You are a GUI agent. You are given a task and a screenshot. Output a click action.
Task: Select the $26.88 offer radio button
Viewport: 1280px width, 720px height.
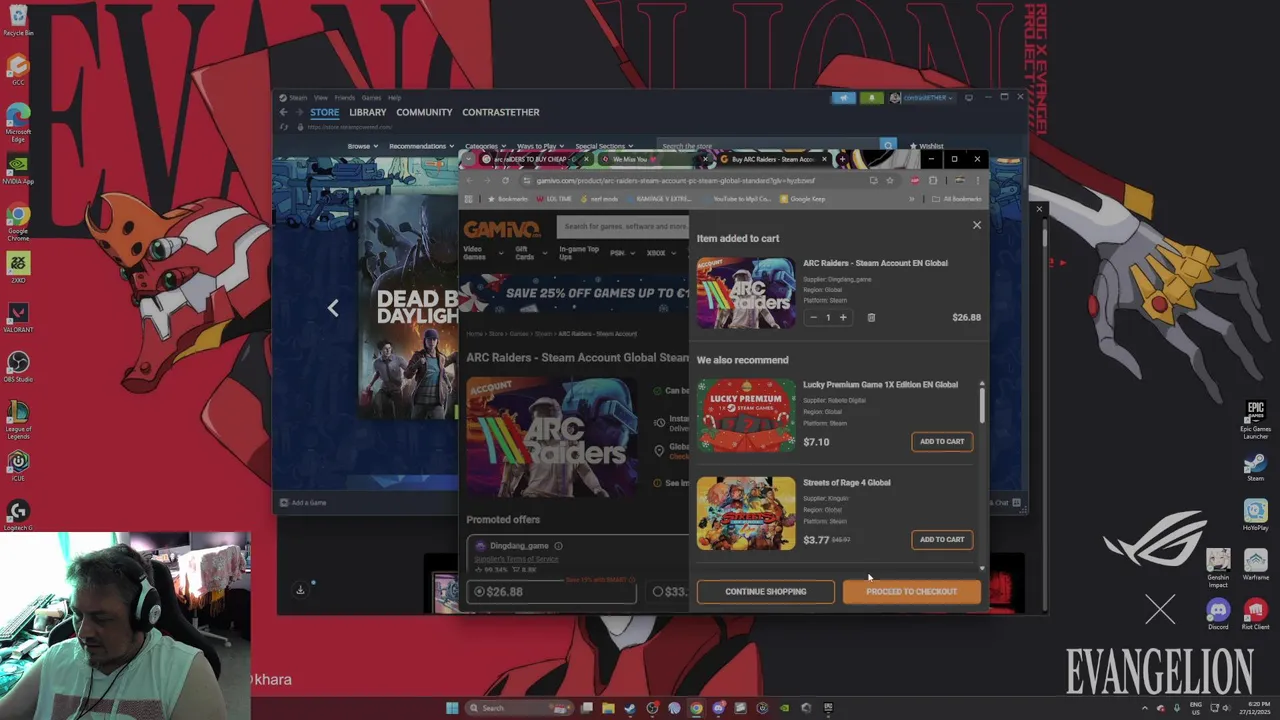click(x=479, y=591)
